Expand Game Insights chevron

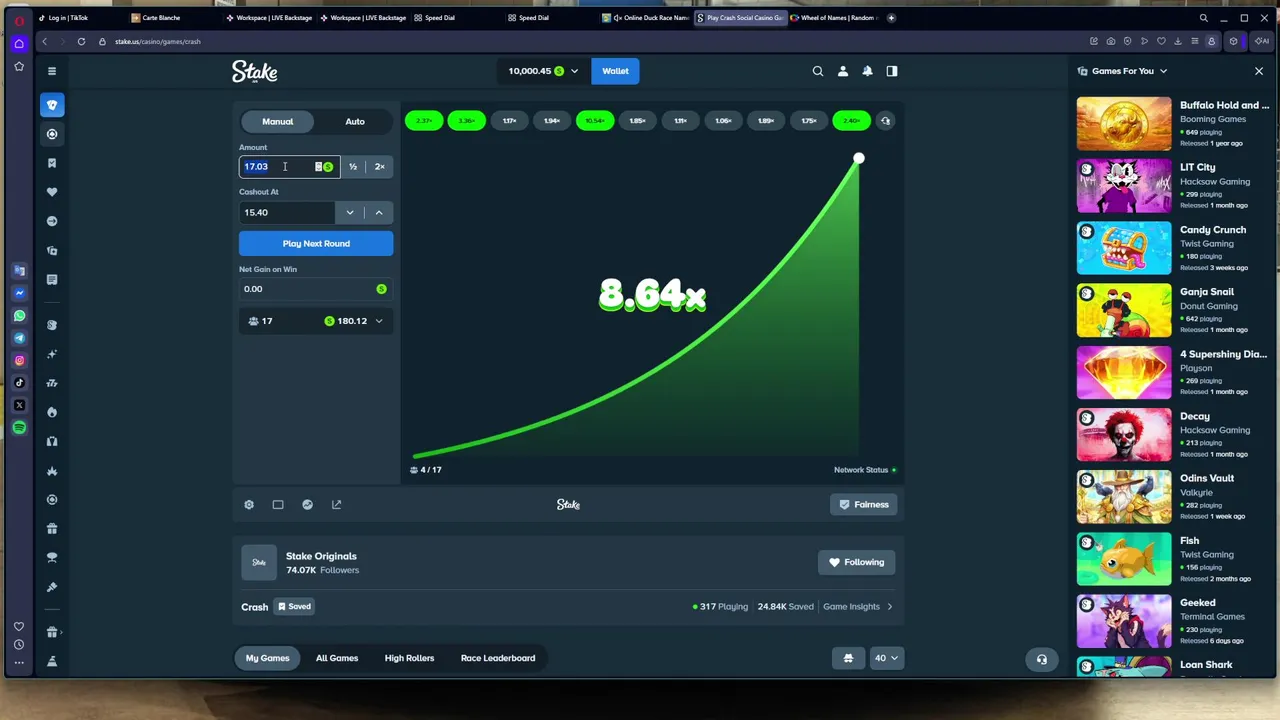890,607
